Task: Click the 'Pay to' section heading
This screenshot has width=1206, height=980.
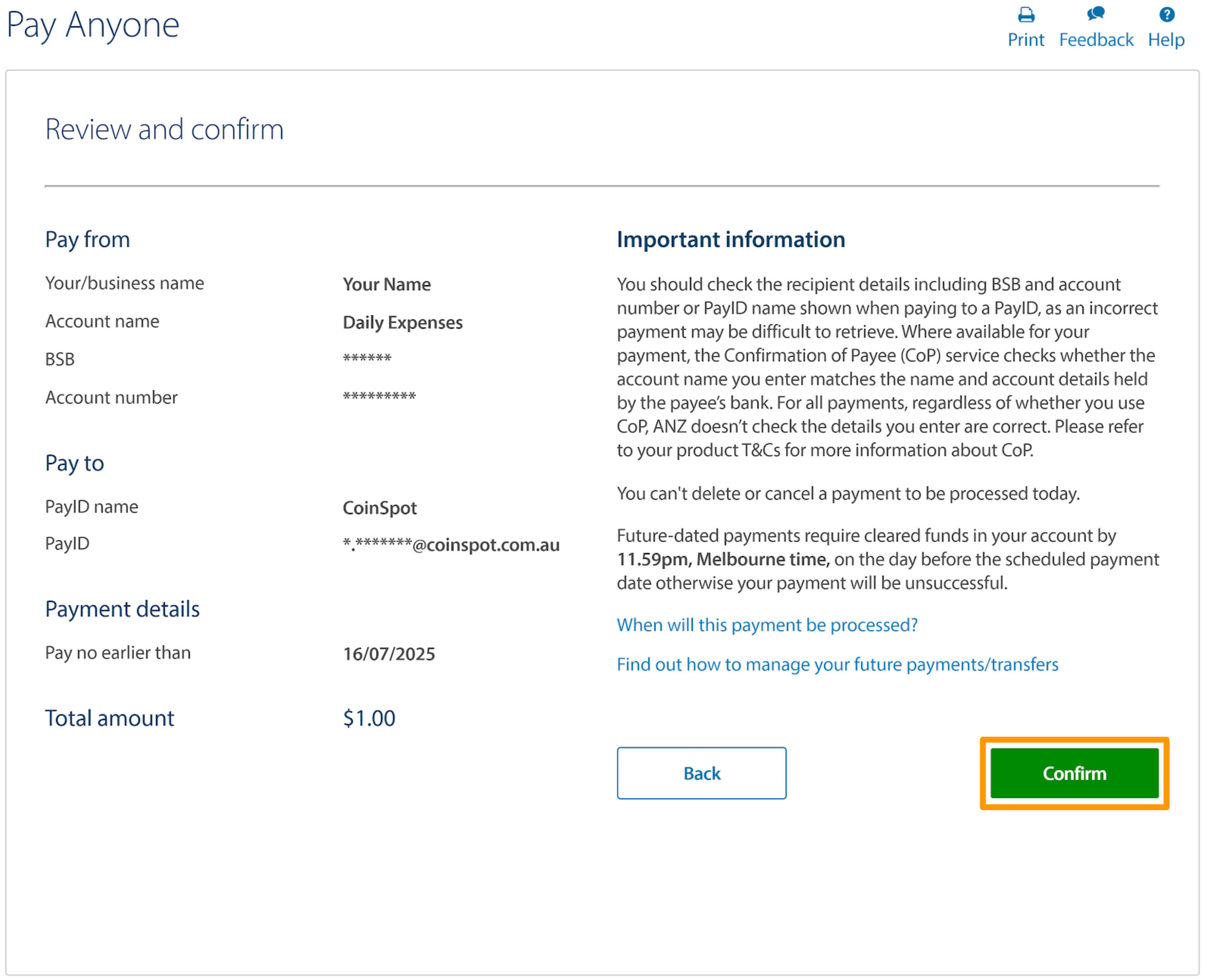Action: [x=75, y=463]
